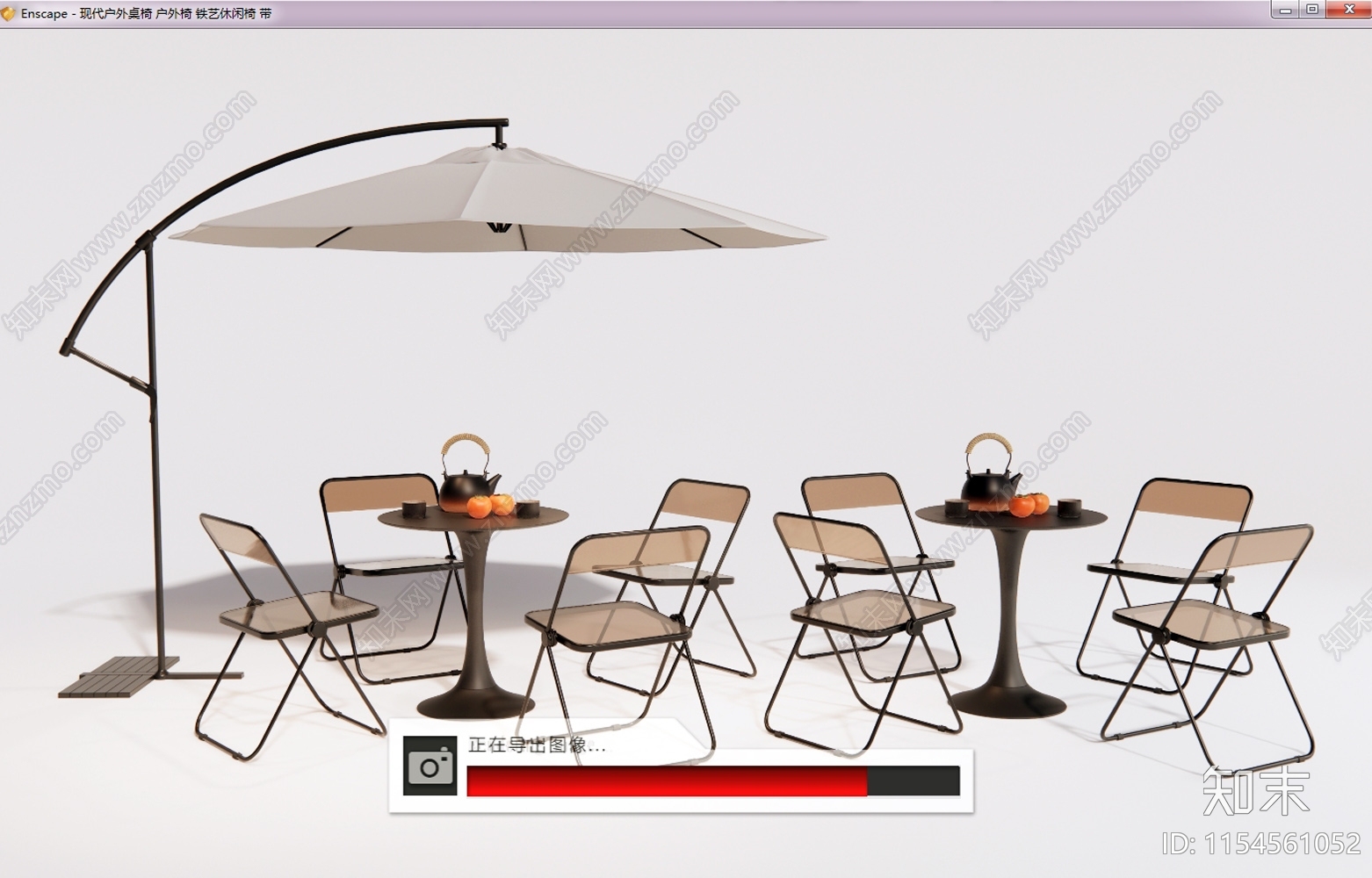Click the Enscape app icon in the title bar
The image size is (1372, 878).
click(9, 13)
